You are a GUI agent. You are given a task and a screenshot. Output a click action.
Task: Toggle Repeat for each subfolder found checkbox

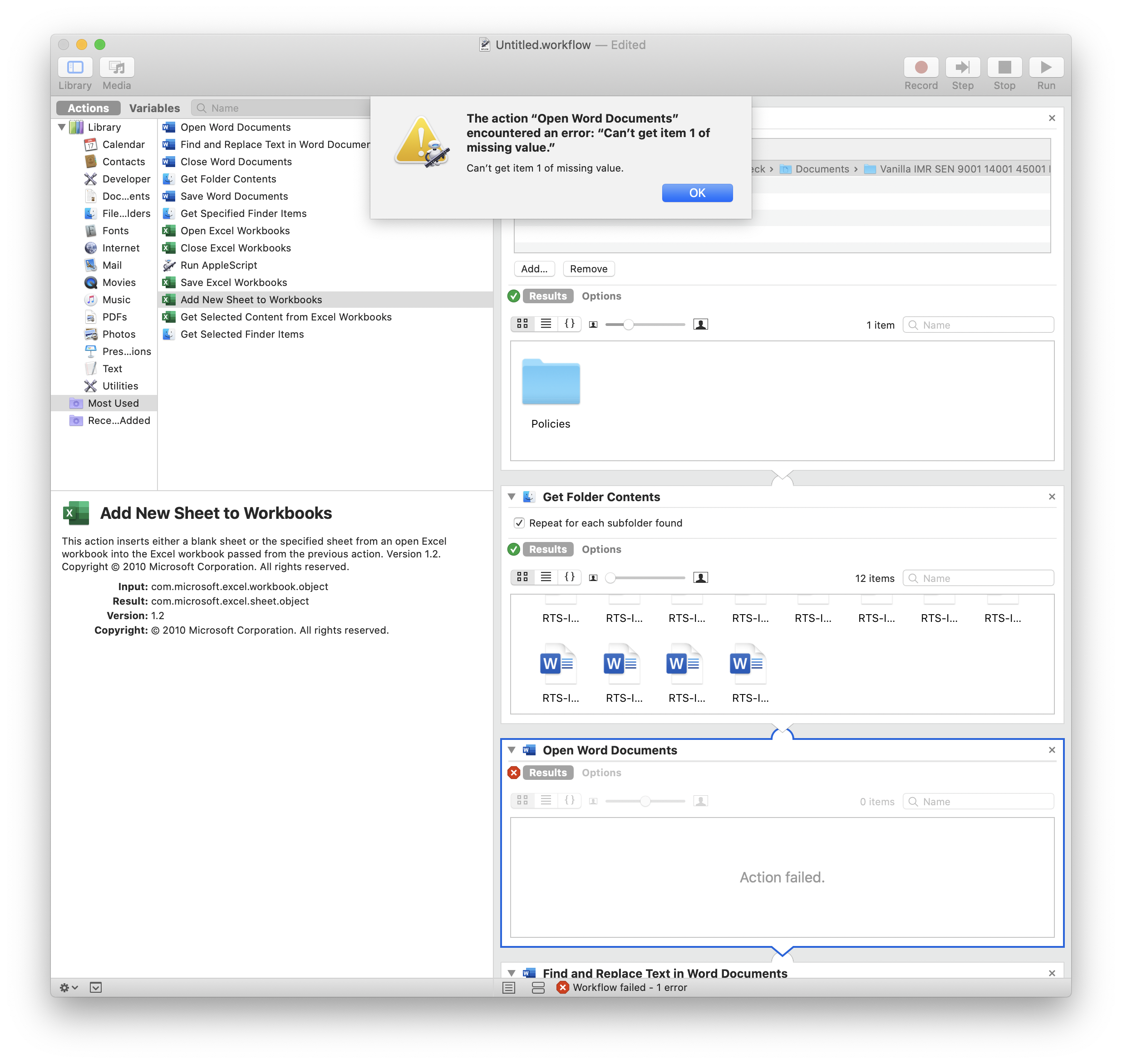click(x=519, y=523)
